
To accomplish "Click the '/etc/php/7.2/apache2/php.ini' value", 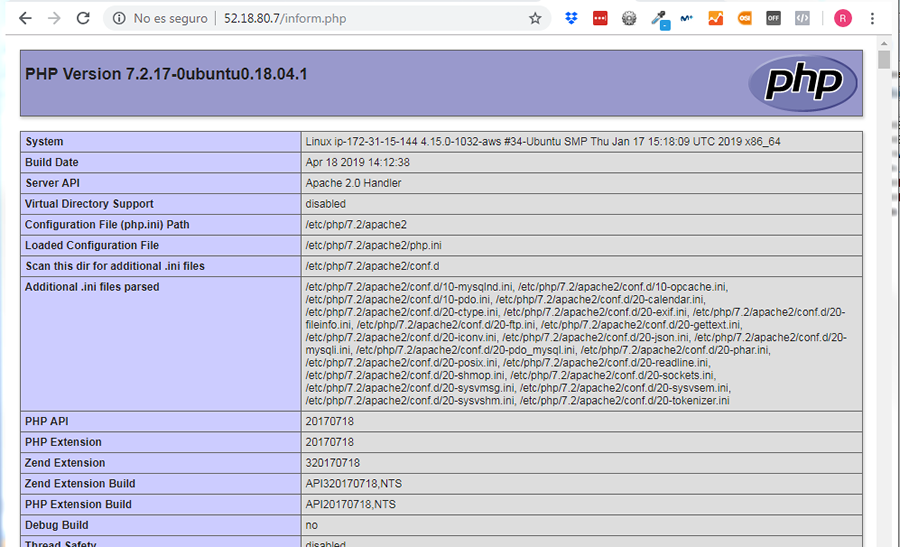I will pyautogui.click(x=374, y=245).
